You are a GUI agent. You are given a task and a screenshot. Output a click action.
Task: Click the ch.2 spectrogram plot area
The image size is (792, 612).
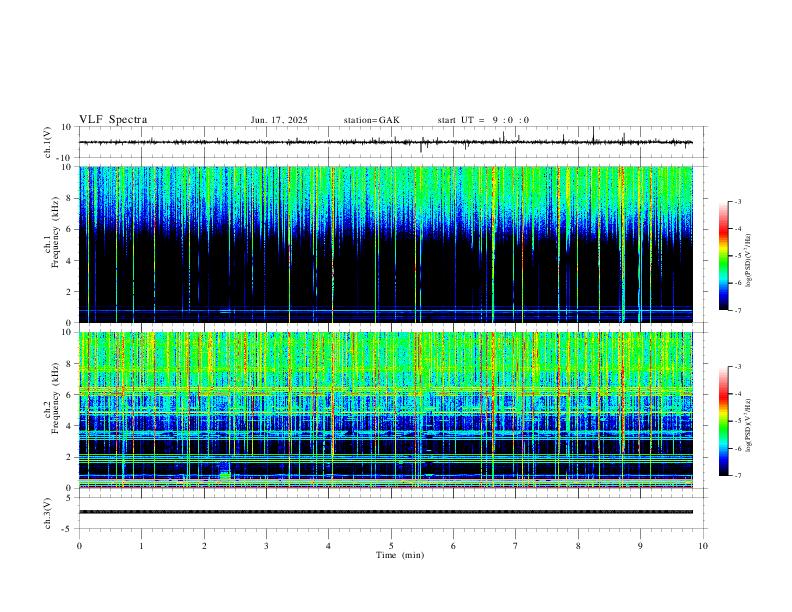pos(386,410)
